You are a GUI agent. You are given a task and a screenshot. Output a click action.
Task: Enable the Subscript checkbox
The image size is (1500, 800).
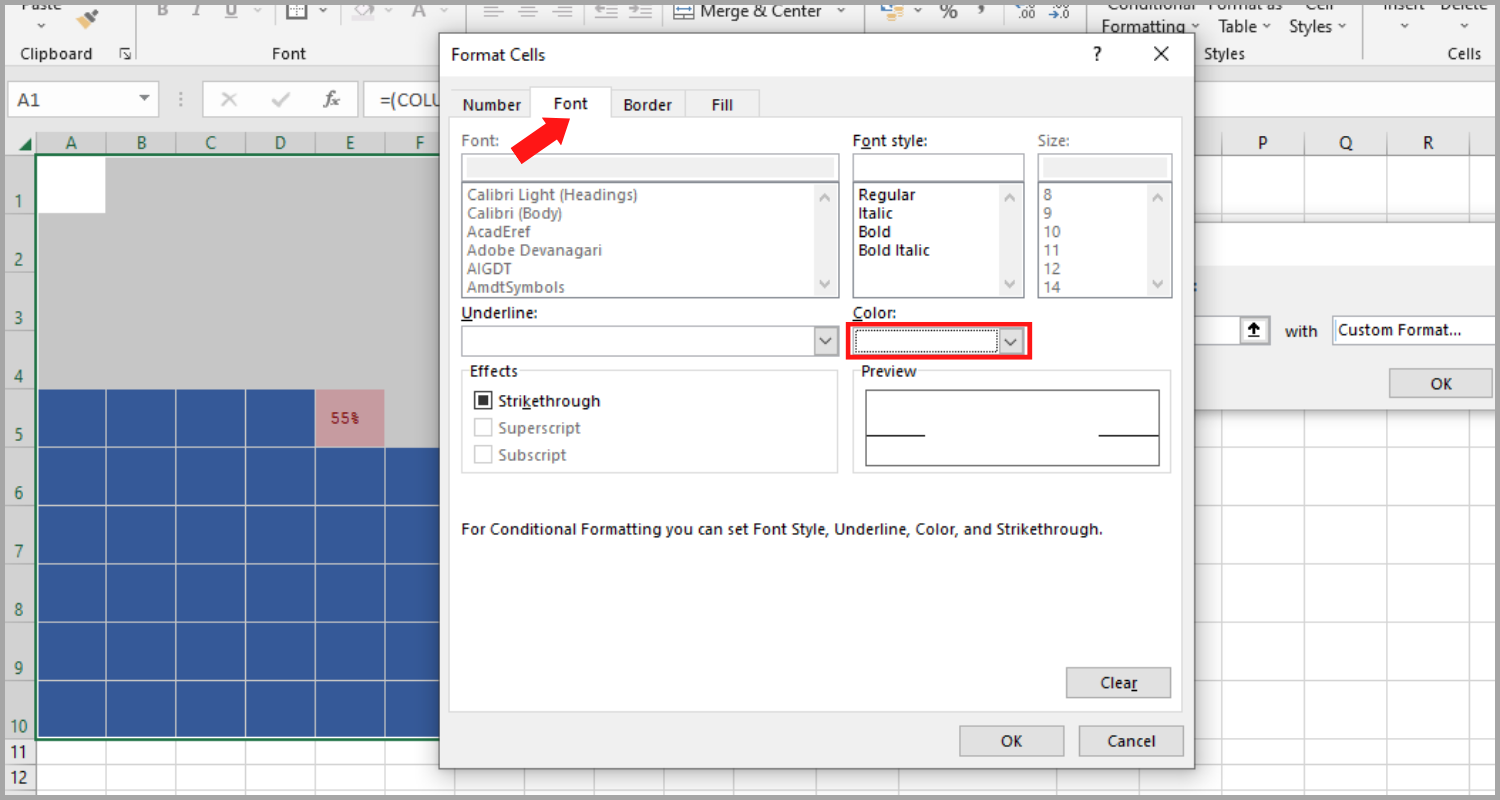click(x=483, y=455)
